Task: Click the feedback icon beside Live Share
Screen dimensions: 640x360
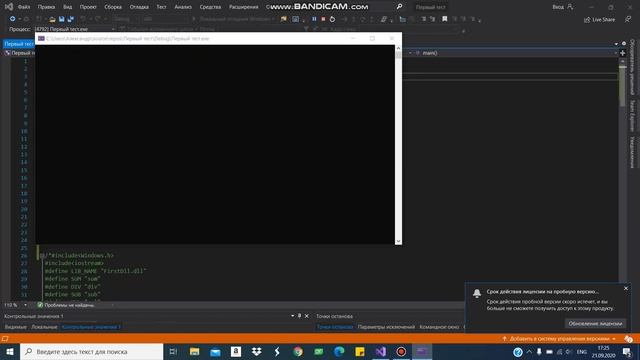Action: pyautogui.click(x=628, y=20)
